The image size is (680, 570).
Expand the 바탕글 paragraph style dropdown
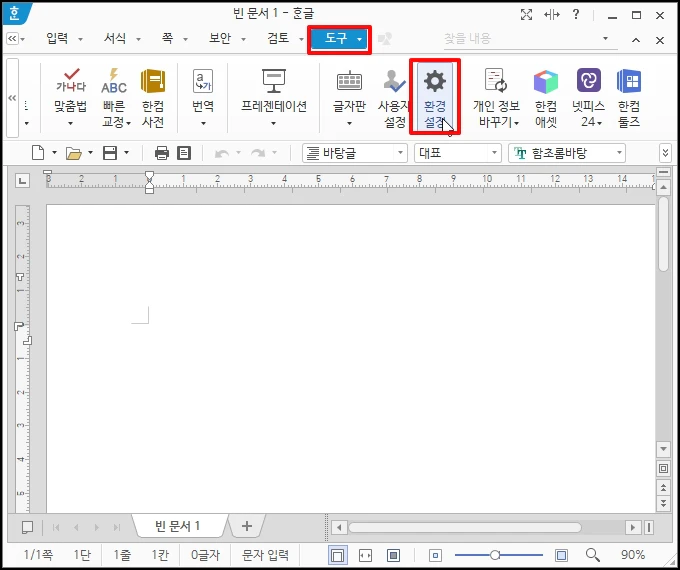pos(400,153)
